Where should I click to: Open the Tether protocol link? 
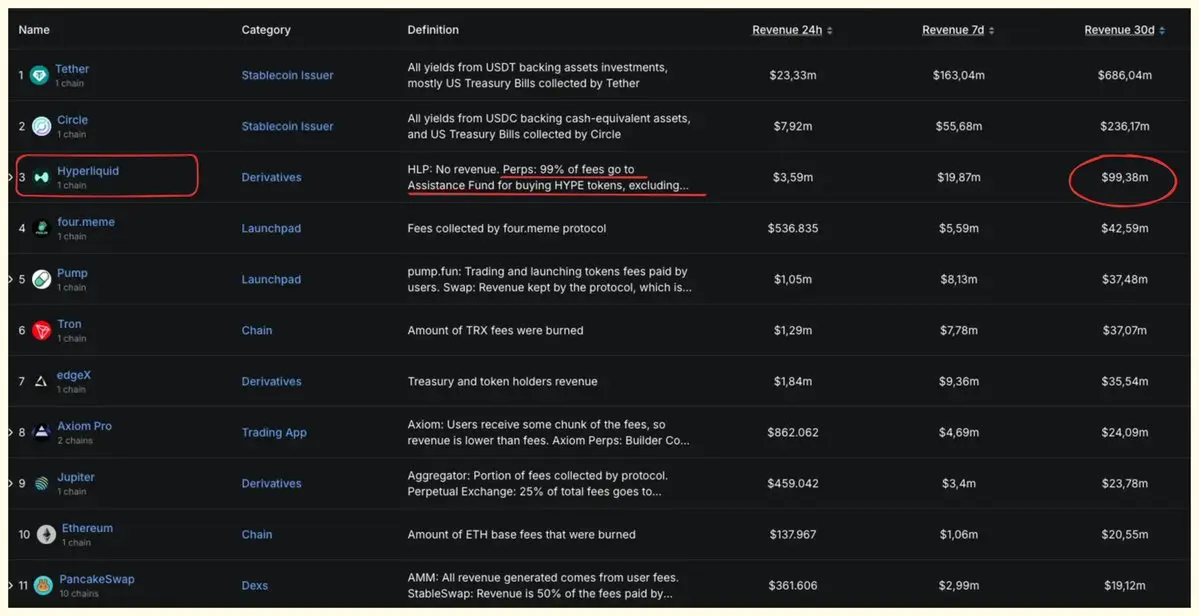72,69
